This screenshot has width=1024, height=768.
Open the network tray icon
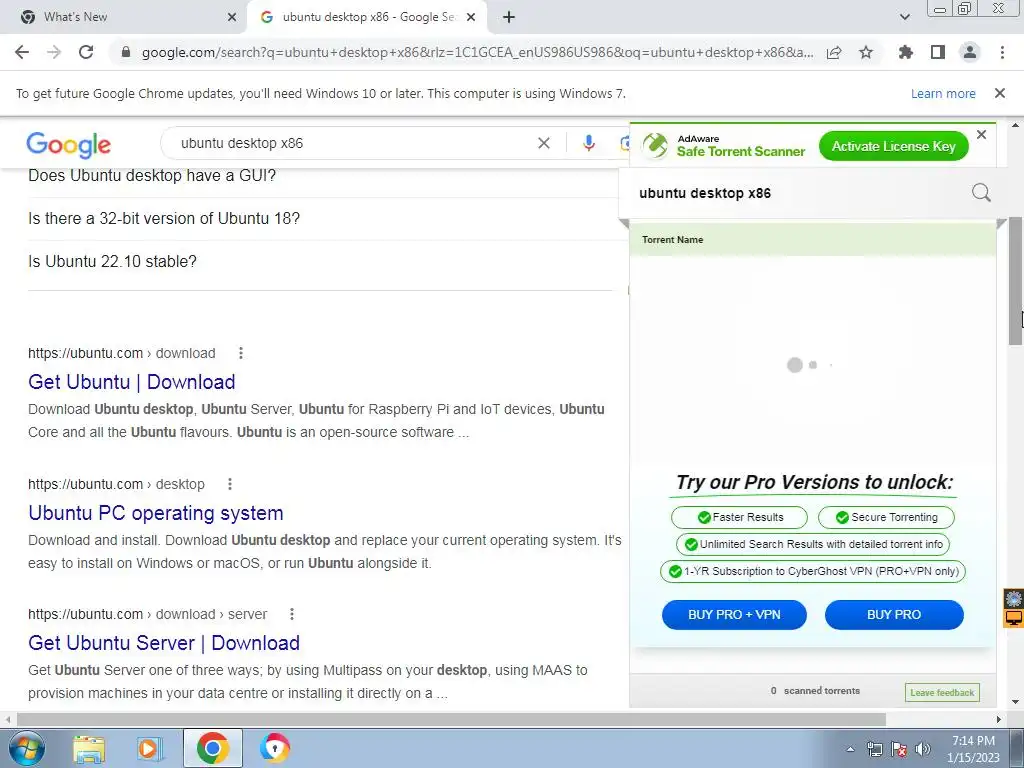pyautogui.click(x=874, y=749)
